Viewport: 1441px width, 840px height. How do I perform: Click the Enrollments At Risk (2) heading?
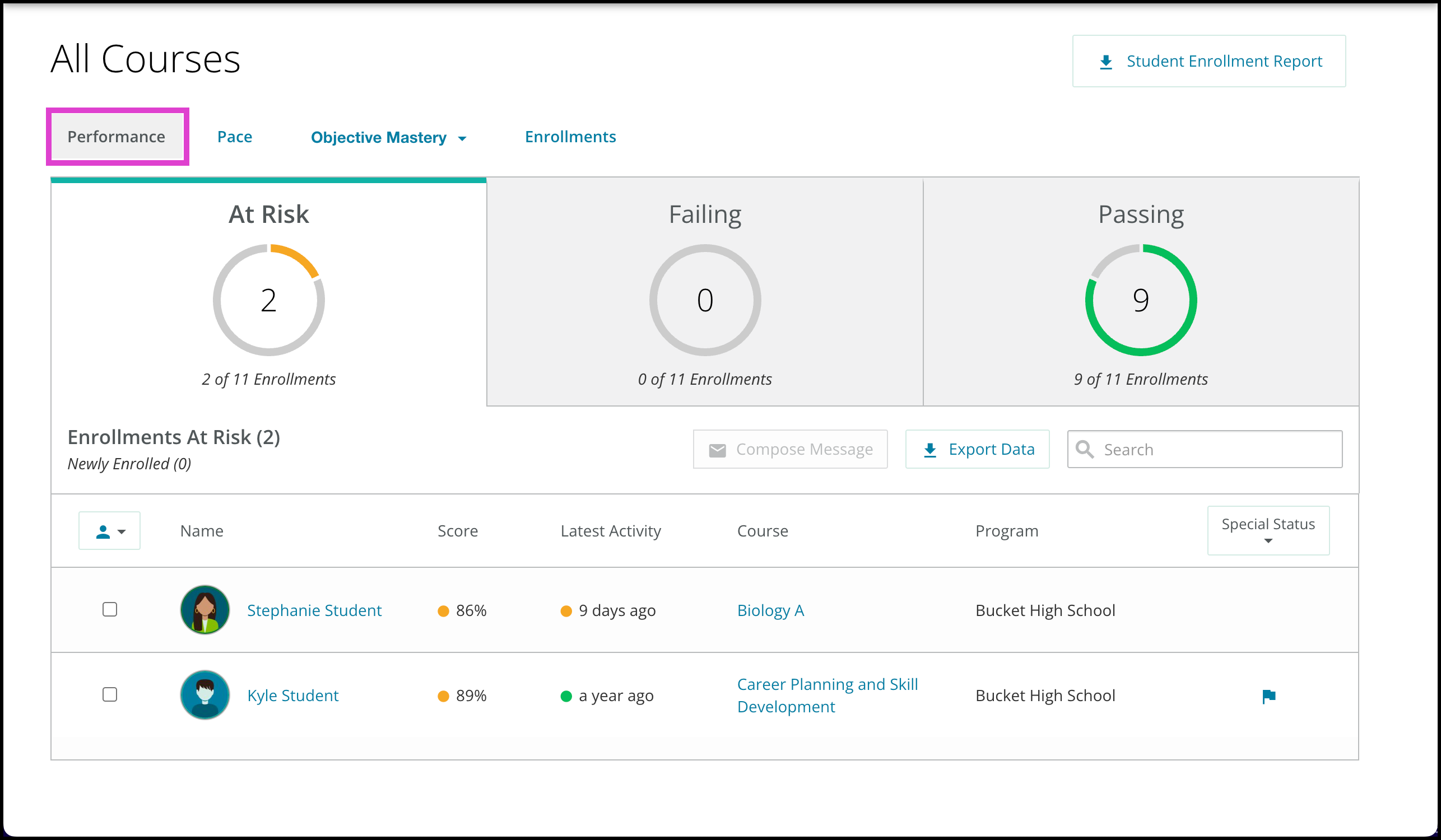(174, 437)
